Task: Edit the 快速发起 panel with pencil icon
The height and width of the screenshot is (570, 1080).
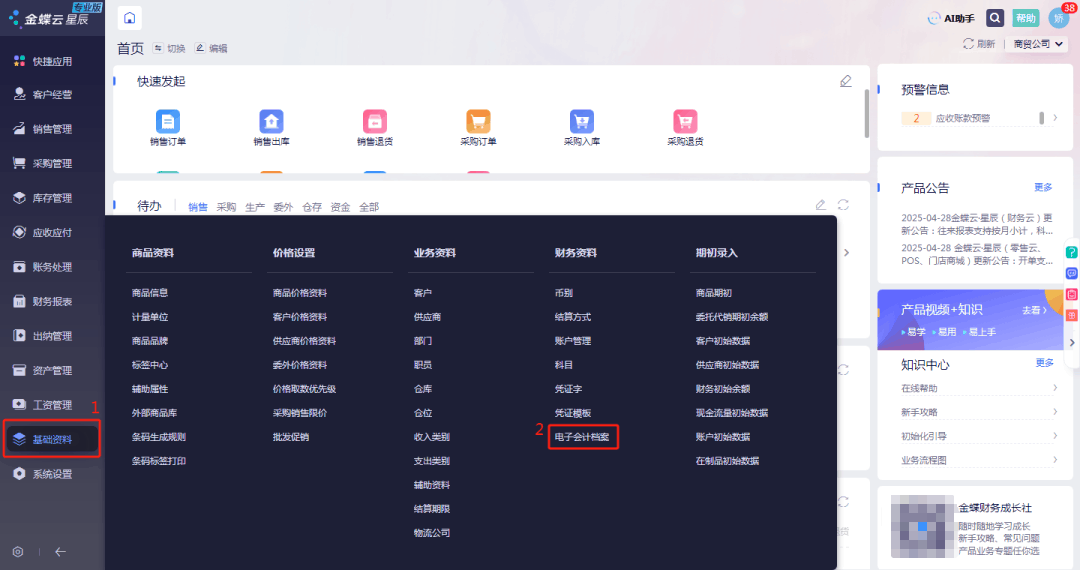Action: 846,81
